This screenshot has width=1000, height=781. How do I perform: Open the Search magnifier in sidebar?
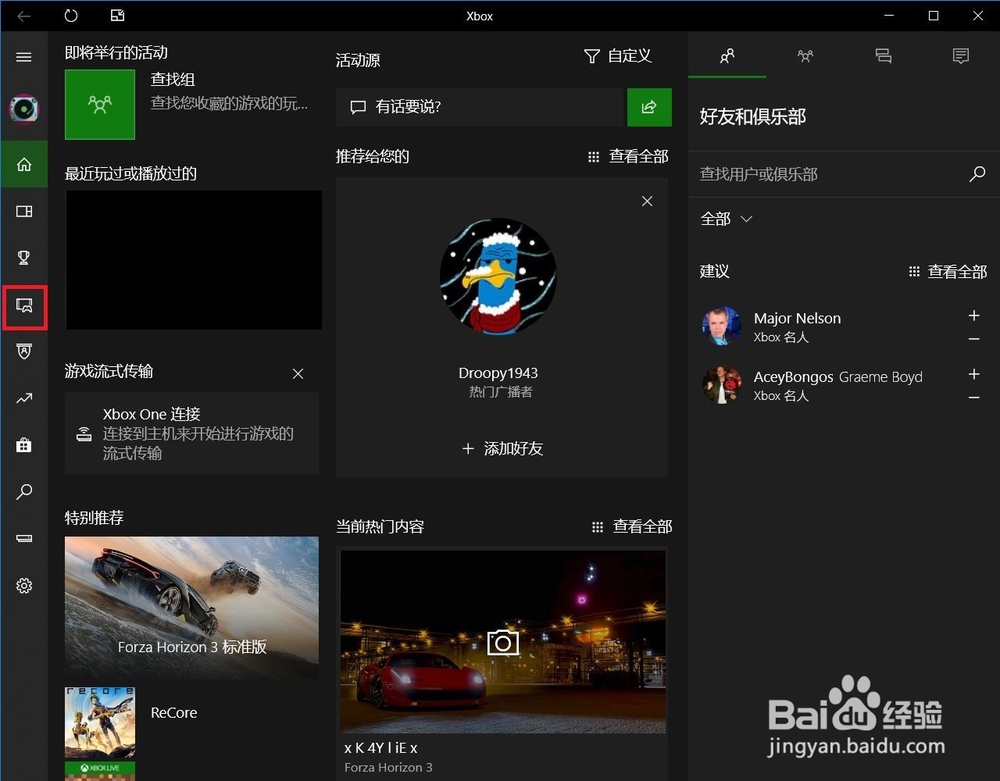point(24,492)
